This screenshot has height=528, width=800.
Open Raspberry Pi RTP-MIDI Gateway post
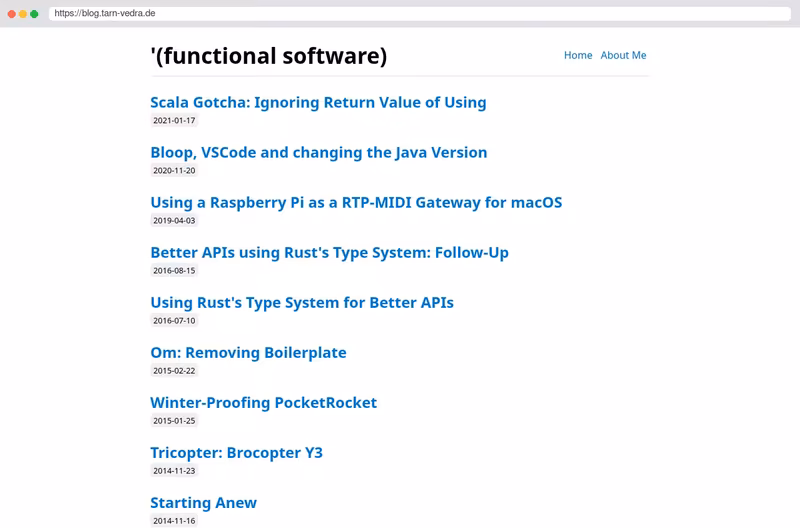click(356, 202)
